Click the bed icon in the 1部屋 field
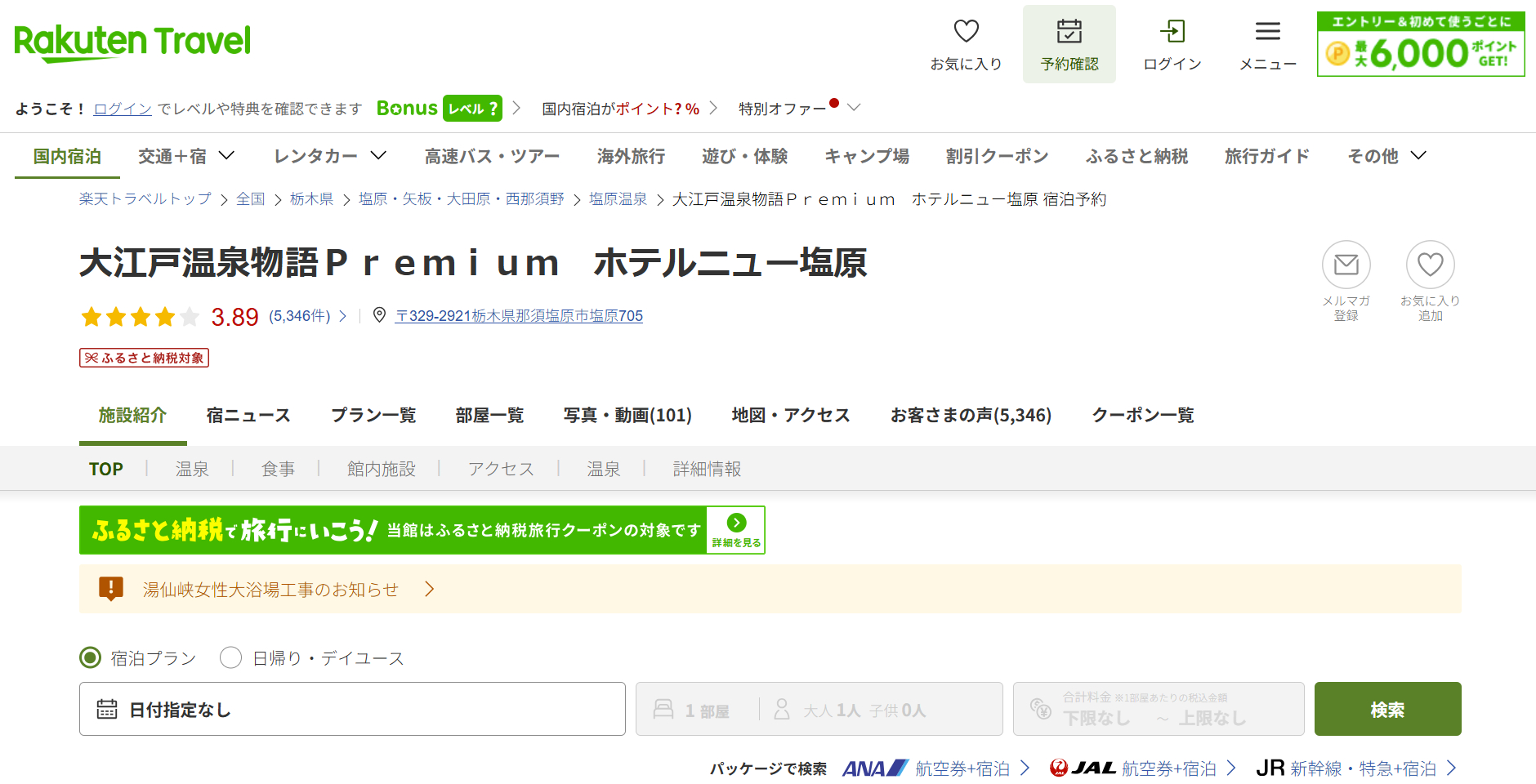 click(x=665, y=709)
